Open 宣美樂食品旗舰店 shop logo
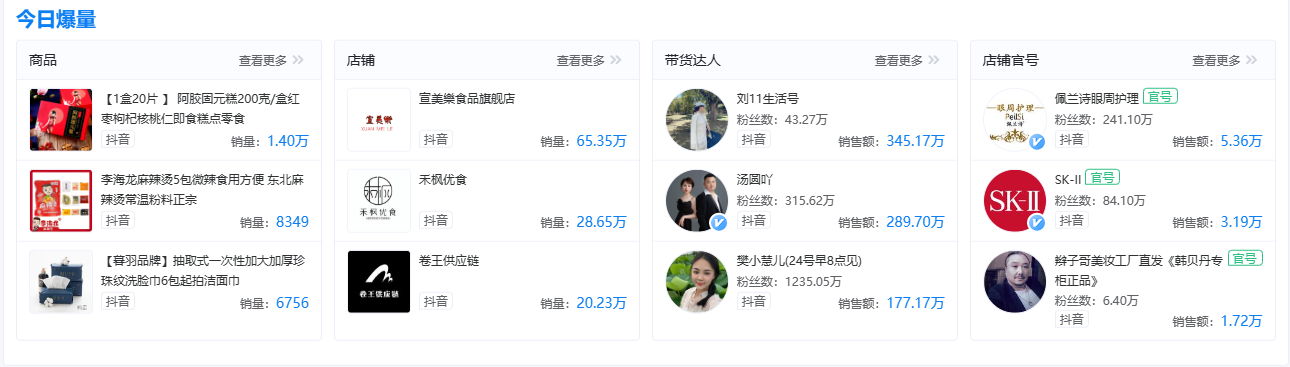 point(379,120)
